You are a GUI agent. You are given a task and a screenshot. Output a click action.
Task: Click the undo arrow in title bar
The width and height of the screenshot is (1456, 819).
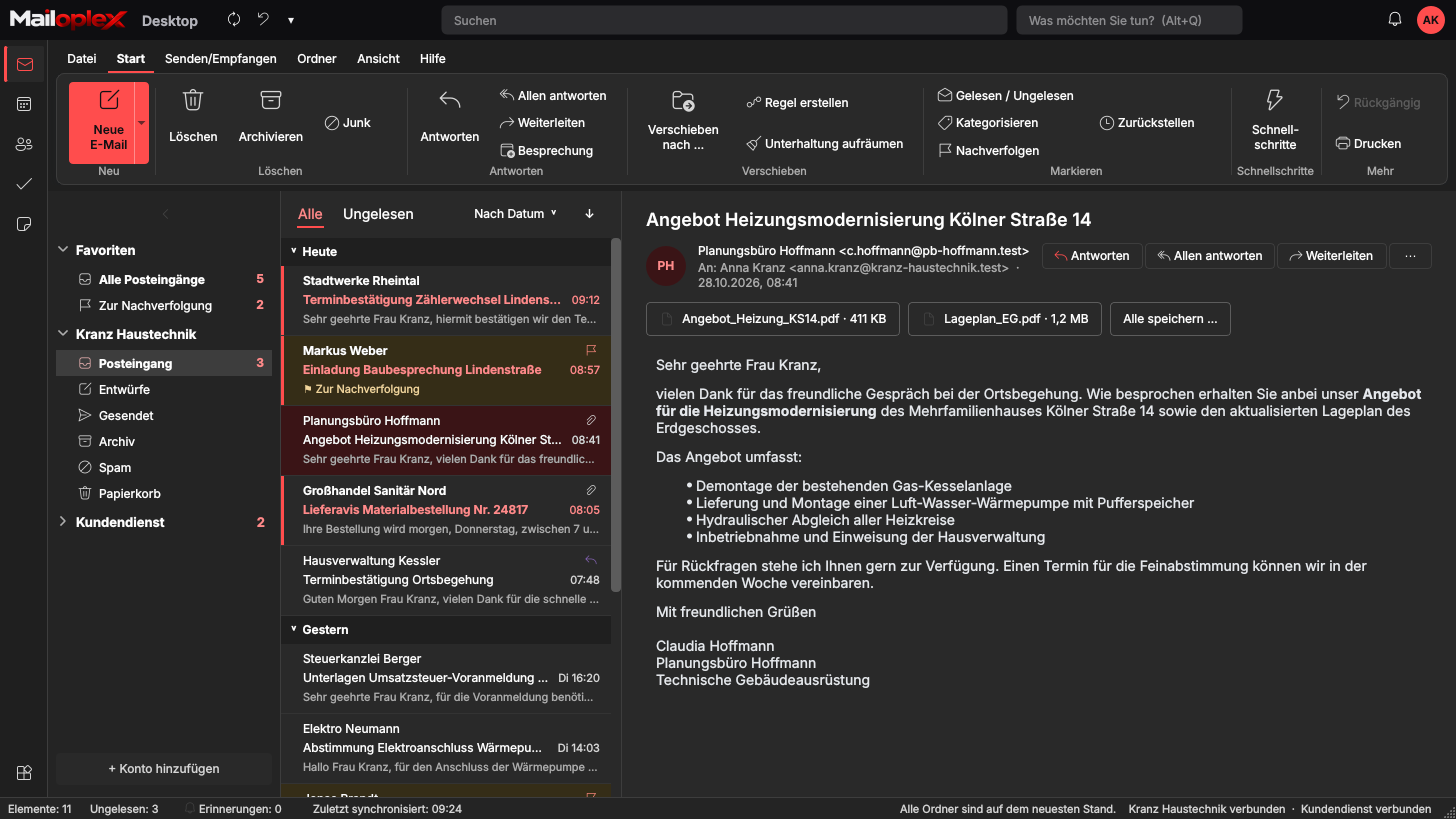point(263,20)
